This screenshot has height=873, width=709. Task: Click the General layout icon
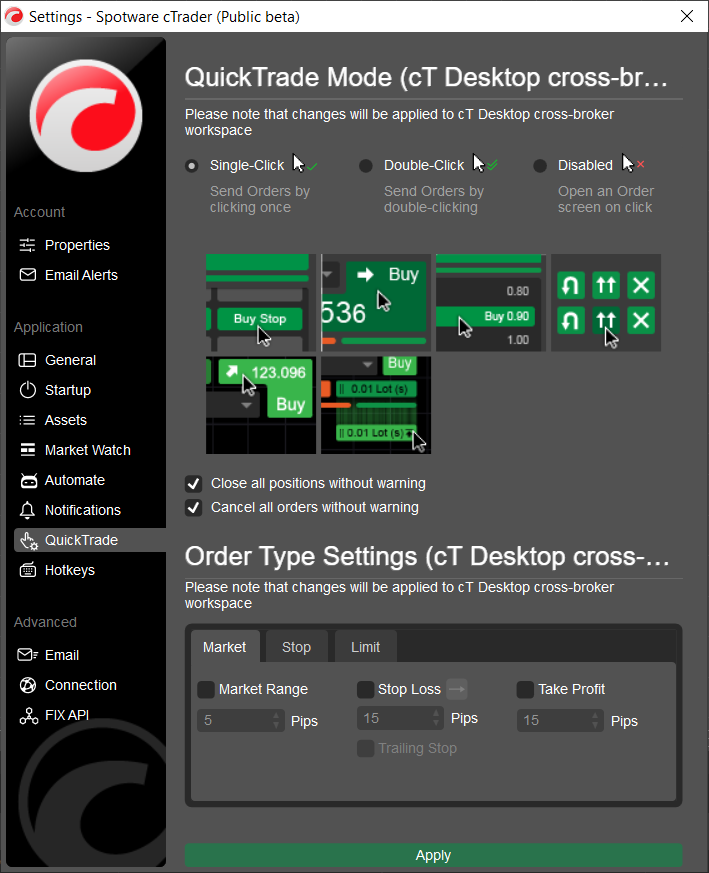27,360
